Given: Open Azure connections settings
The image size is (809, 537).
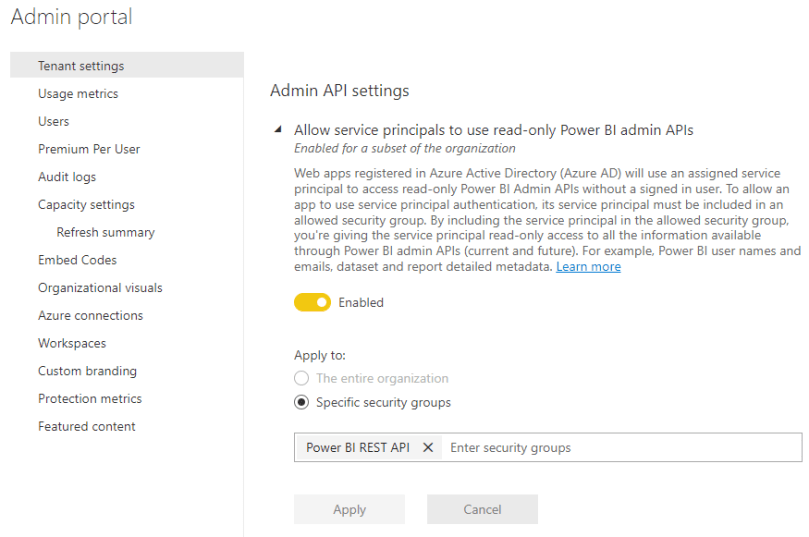Looking at the screenshot, I should [90, 316].
